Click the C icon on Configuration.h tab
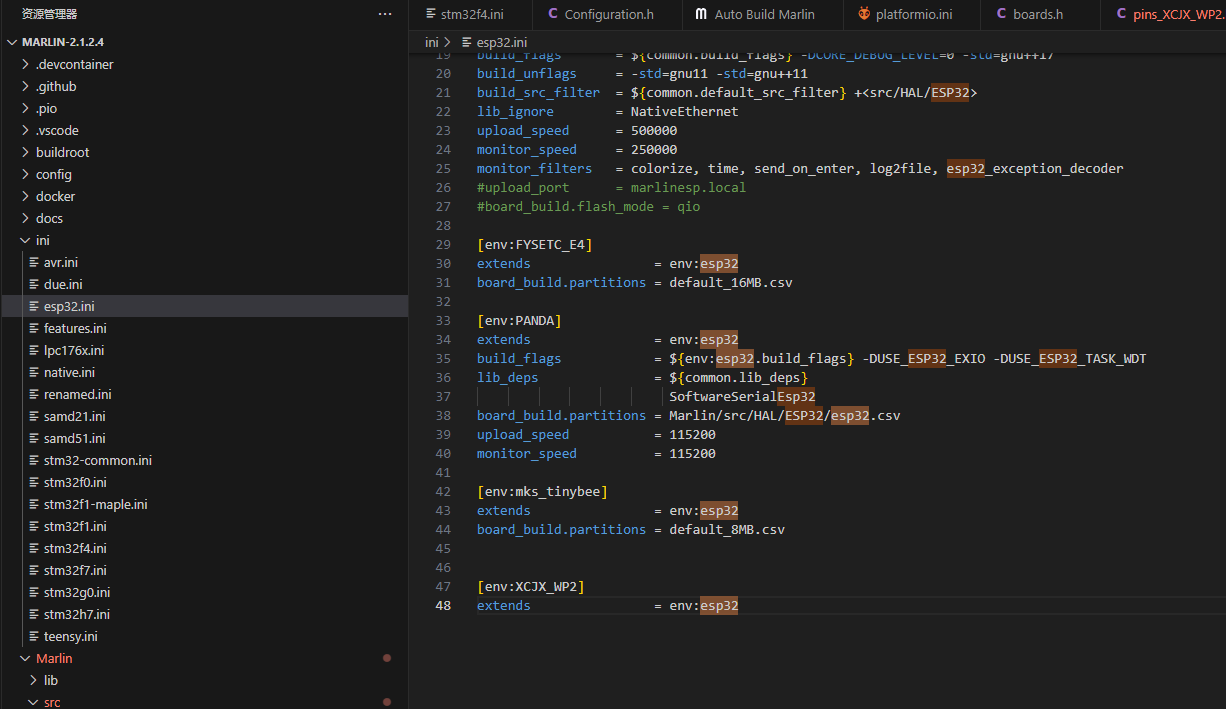This screenshot has width=1226, height=709. (x=553, y=14)
